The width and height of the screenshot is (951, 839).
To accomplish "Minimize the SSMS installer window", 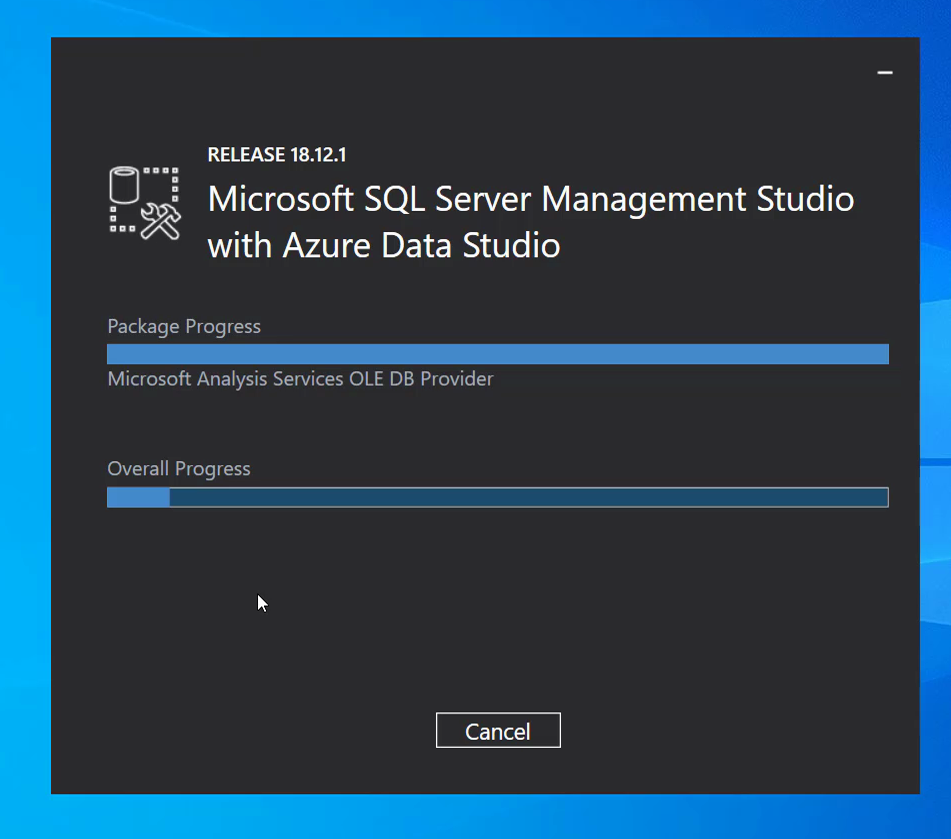I will (884, 73).
